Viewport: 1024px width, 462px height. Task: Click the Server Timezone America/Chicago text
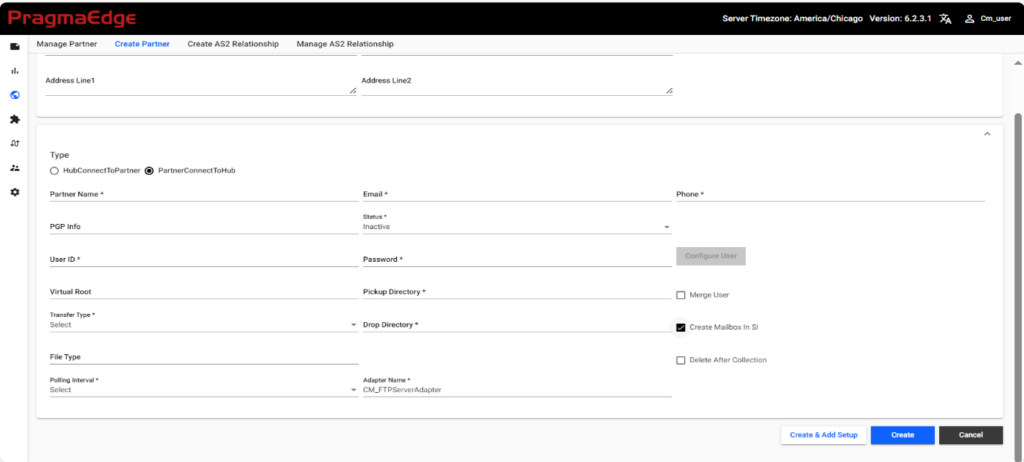(x=793, y=18)
